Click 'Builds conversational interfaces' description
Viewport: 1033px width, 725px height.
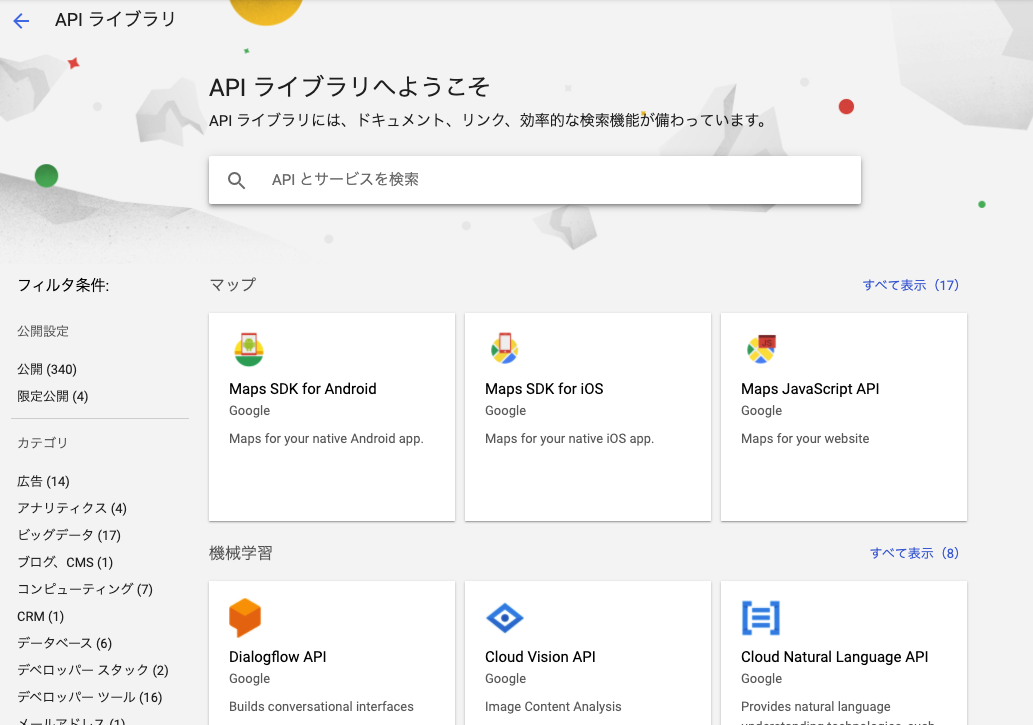(x=321, y=707)
